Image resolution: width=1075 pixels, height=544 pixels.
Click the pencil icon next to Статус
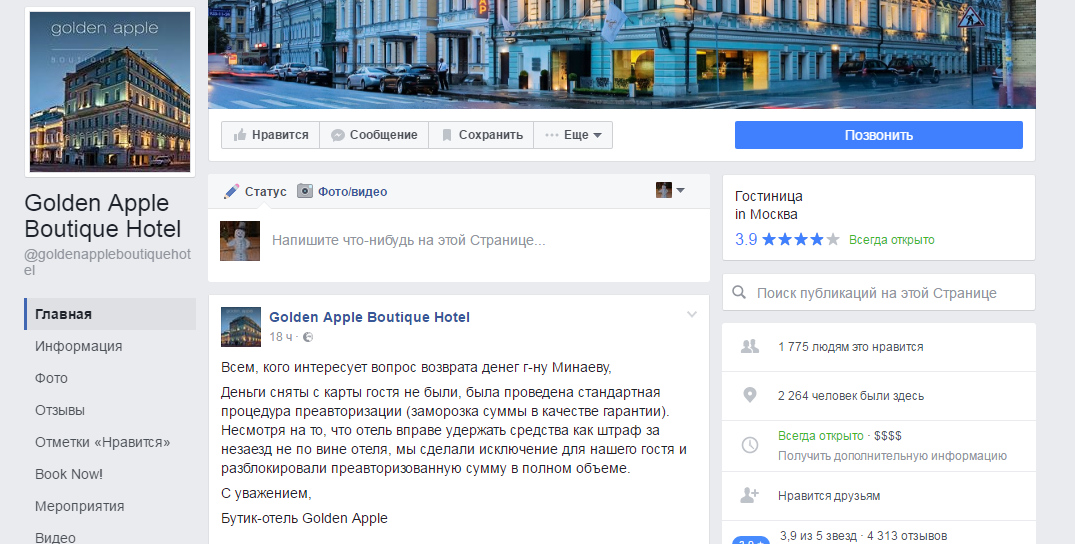231,191
